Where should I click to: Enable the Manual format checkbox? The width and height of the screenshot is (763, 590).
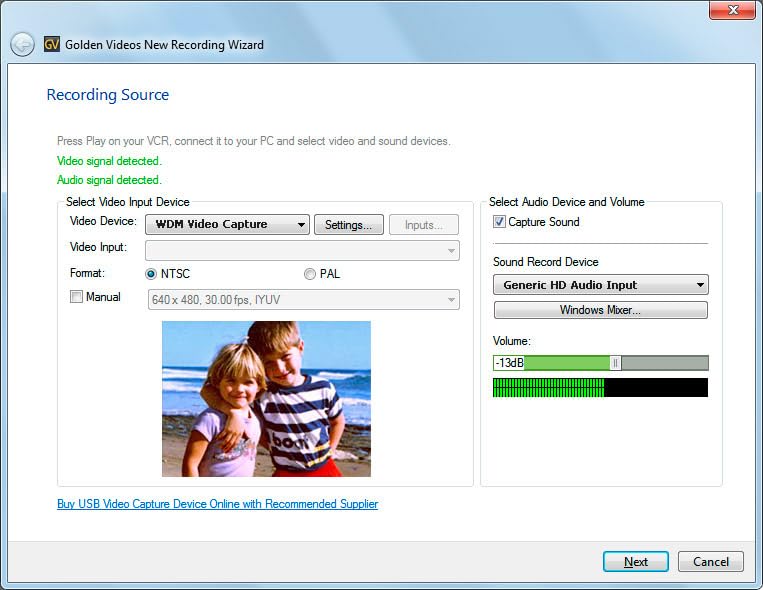(76, 297)
